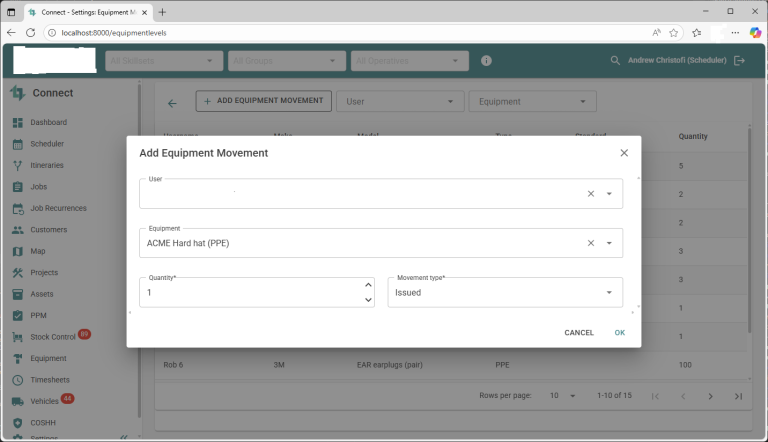Screen dimensions: 768x442
Task: Go to next page of table
Action: click(710, 396)
